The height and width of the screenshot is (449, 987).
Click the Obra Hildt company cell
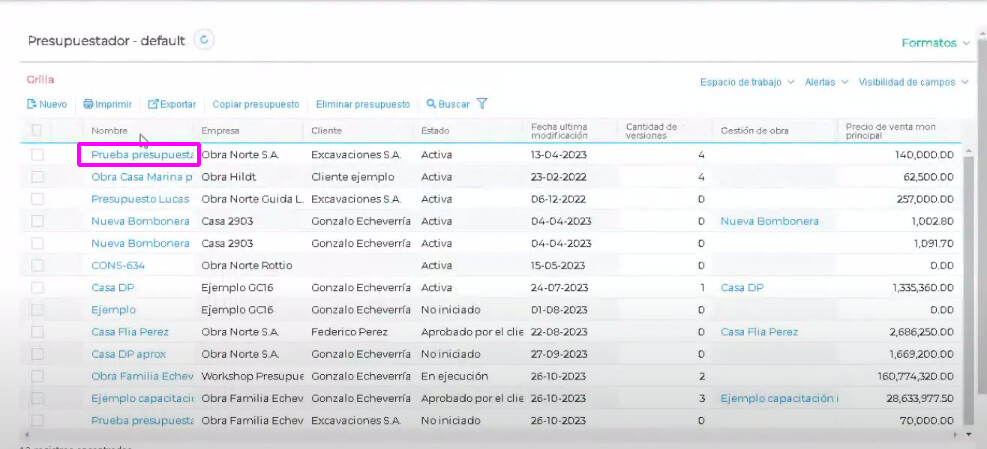point(228,177)
